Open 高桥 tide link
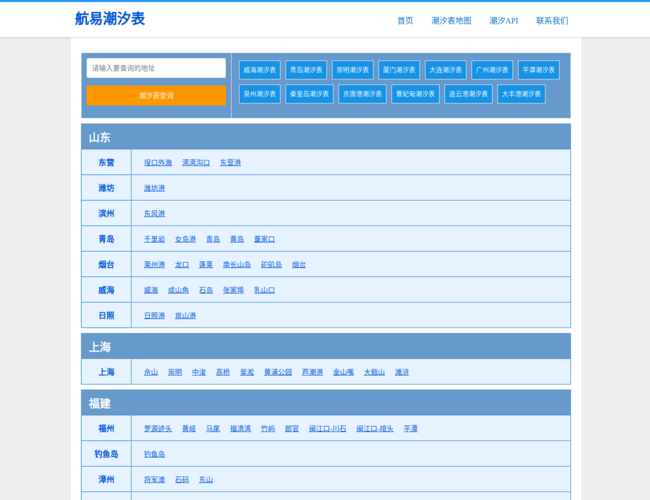The image size is (650, 500). coord(223,372)
